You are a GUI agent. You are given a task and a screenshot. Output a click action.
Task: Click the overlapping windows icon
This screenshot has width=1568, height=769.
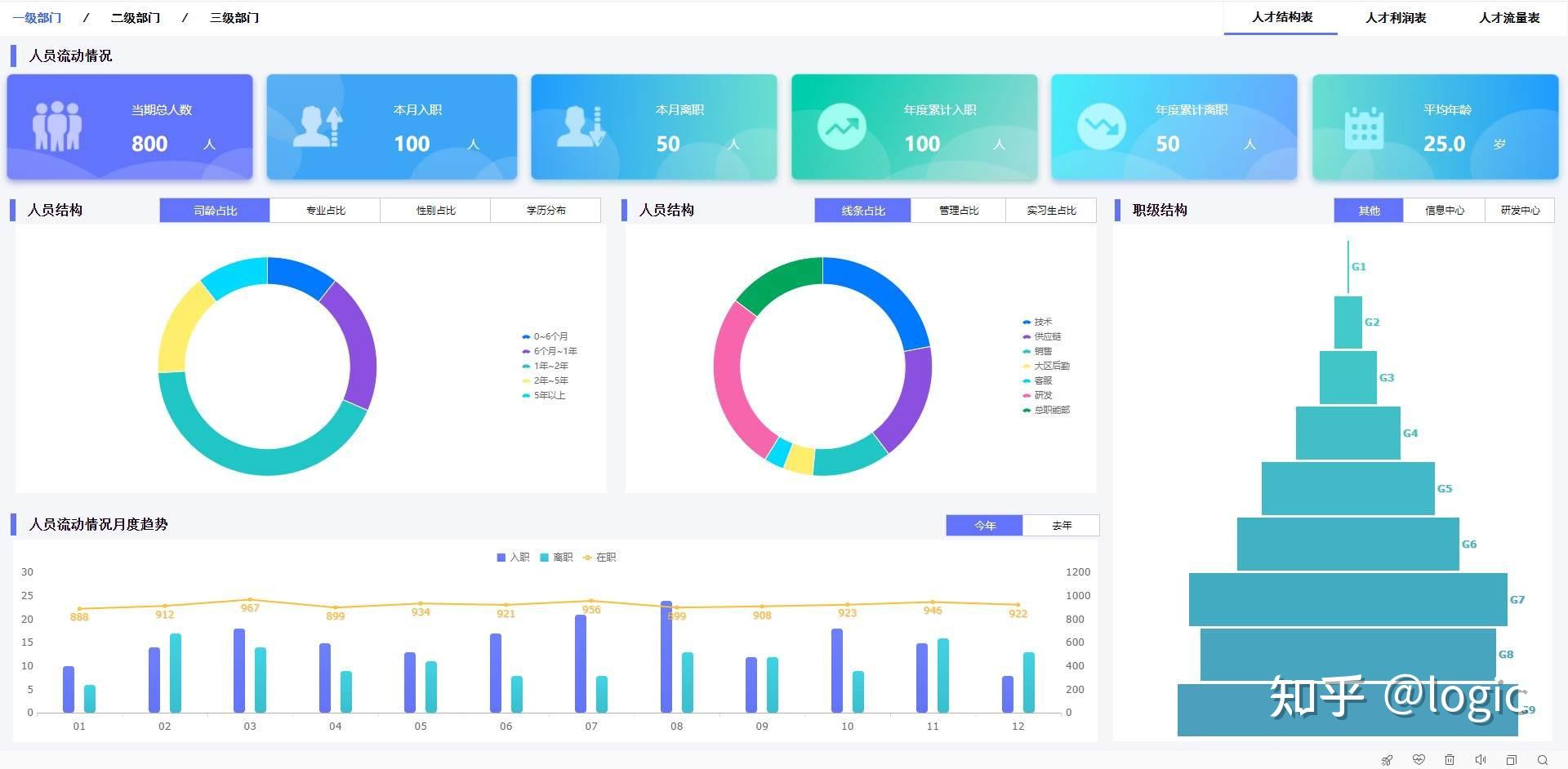coord(1512,760)
